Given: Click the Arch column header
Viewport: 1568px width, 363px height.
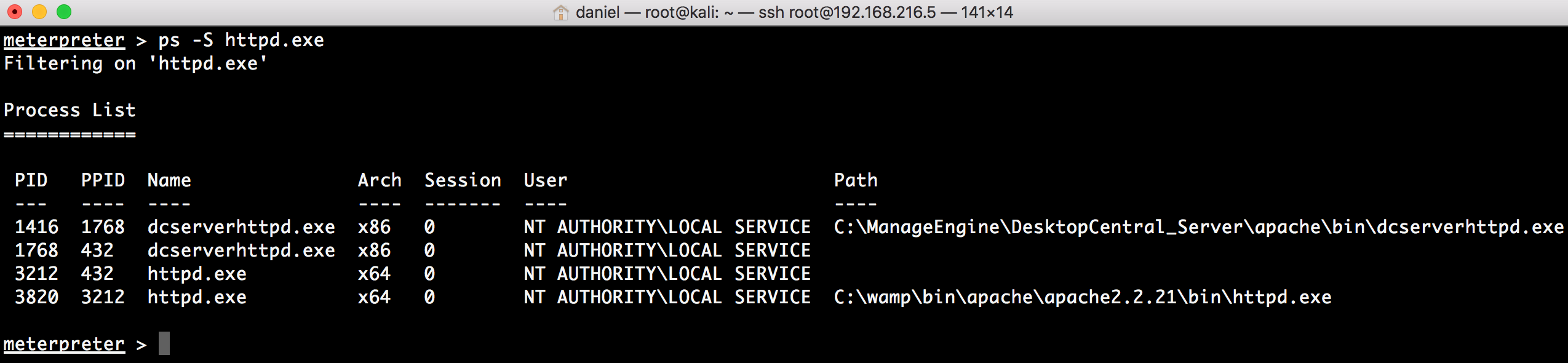Looking at the screenshot, I should pyautogui.click(x=380, y=180).
